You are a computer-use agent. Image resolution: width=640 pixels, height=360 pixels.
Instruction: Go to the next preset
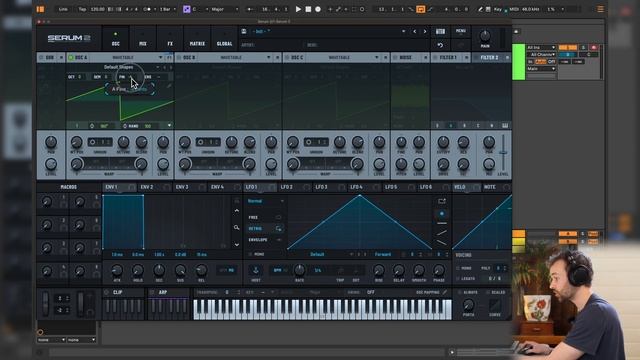(425, 31)
